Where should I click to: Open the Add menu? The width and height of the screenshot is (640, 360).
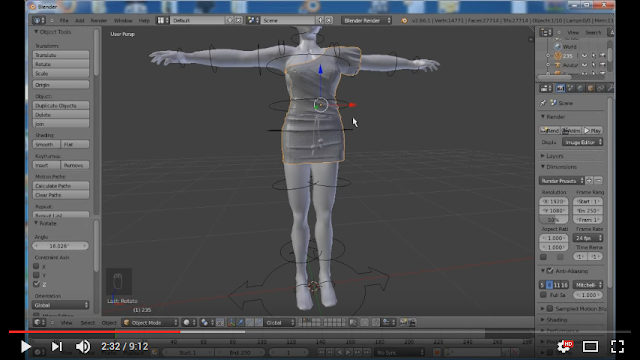click(x=79, y=20)
